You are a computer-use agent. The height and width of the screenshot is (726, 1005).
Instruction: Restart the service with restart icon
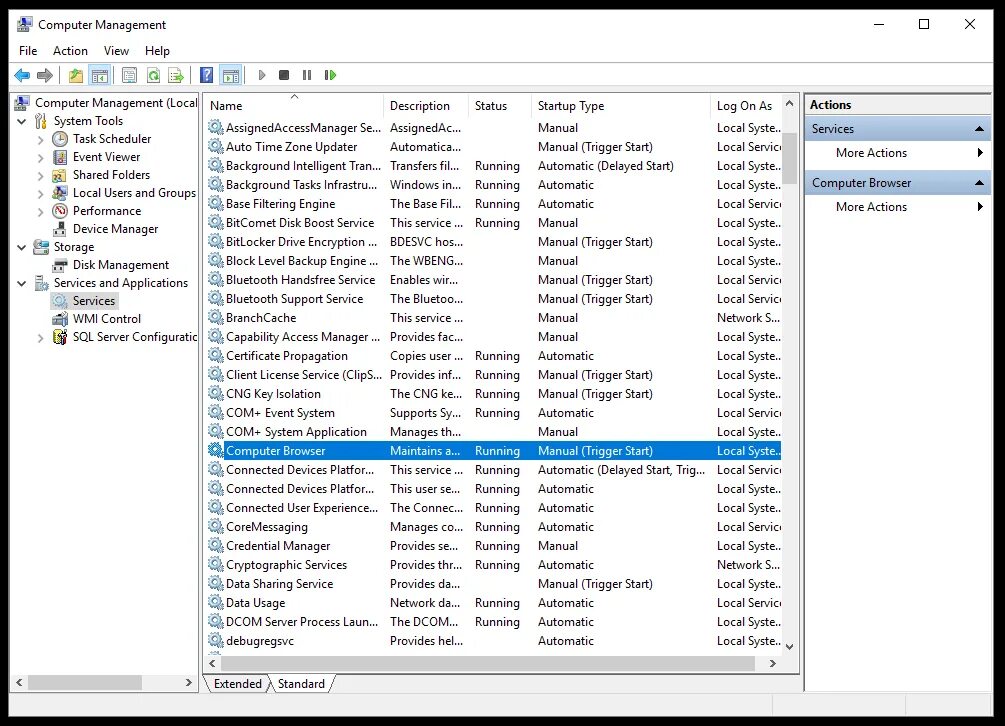click(x=330, y=76)
